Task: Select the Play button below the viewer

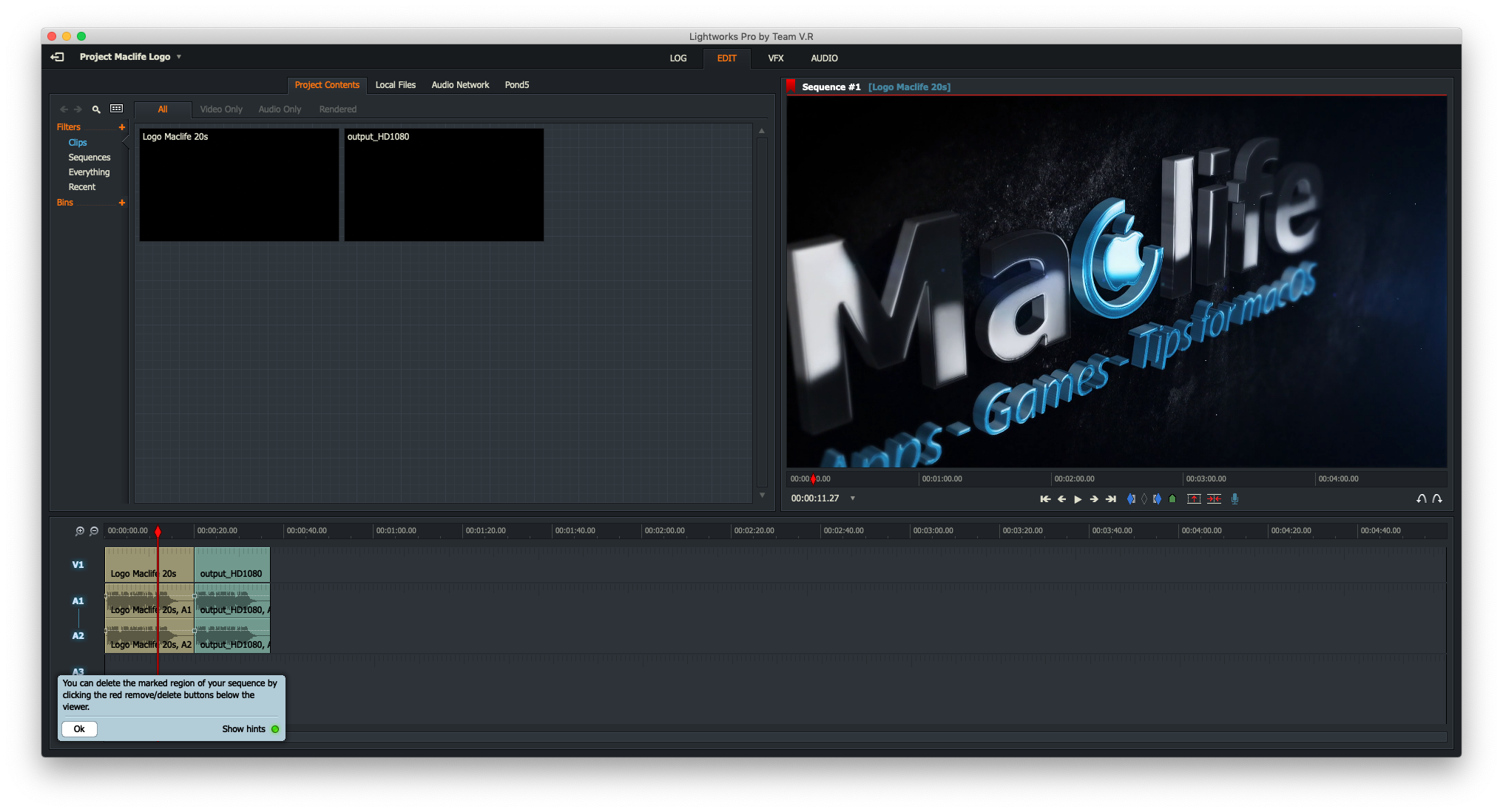Action: tap(1078, 498)
